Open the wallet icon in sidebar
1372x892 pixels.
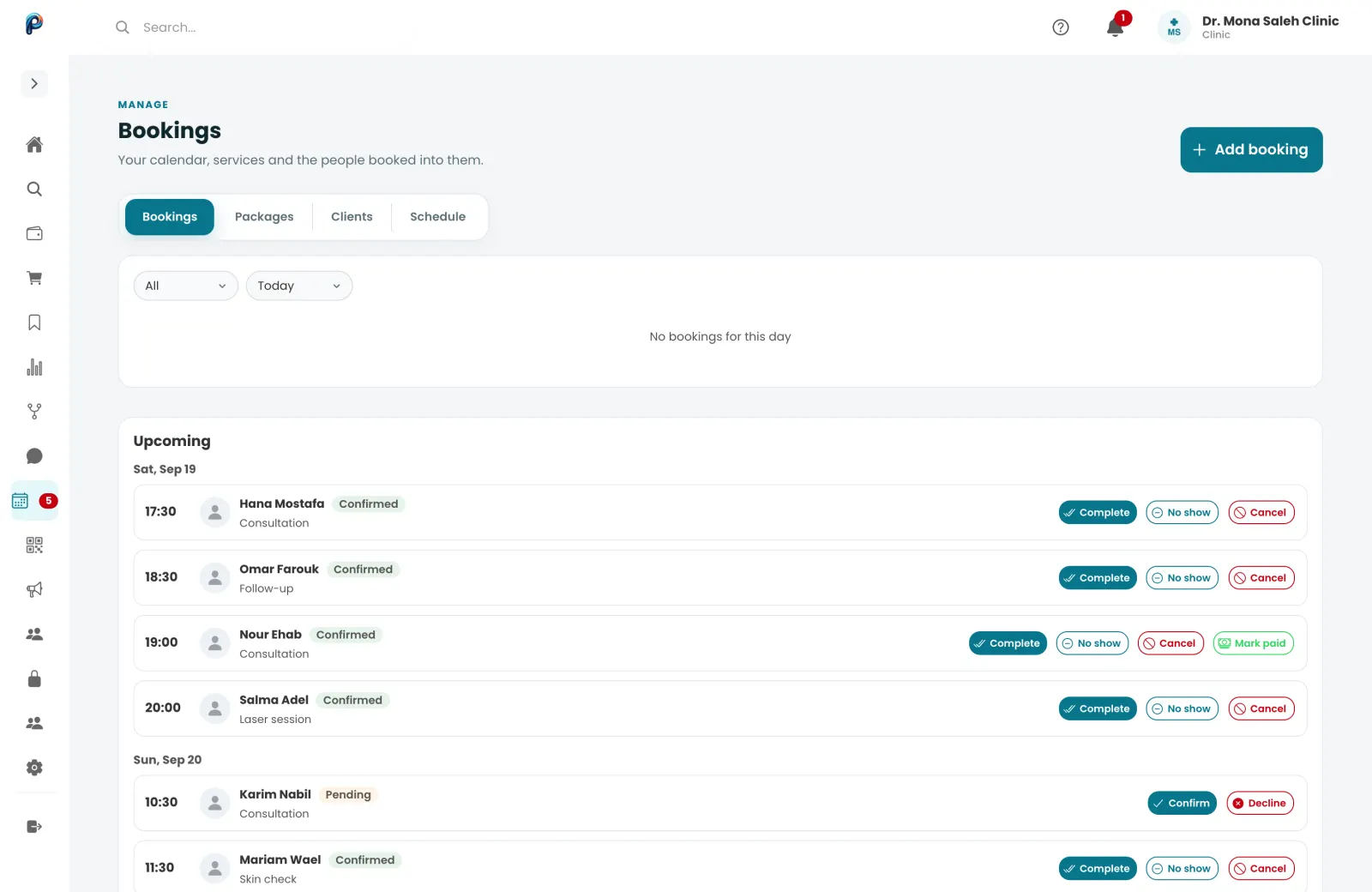[x=34, y=233]
